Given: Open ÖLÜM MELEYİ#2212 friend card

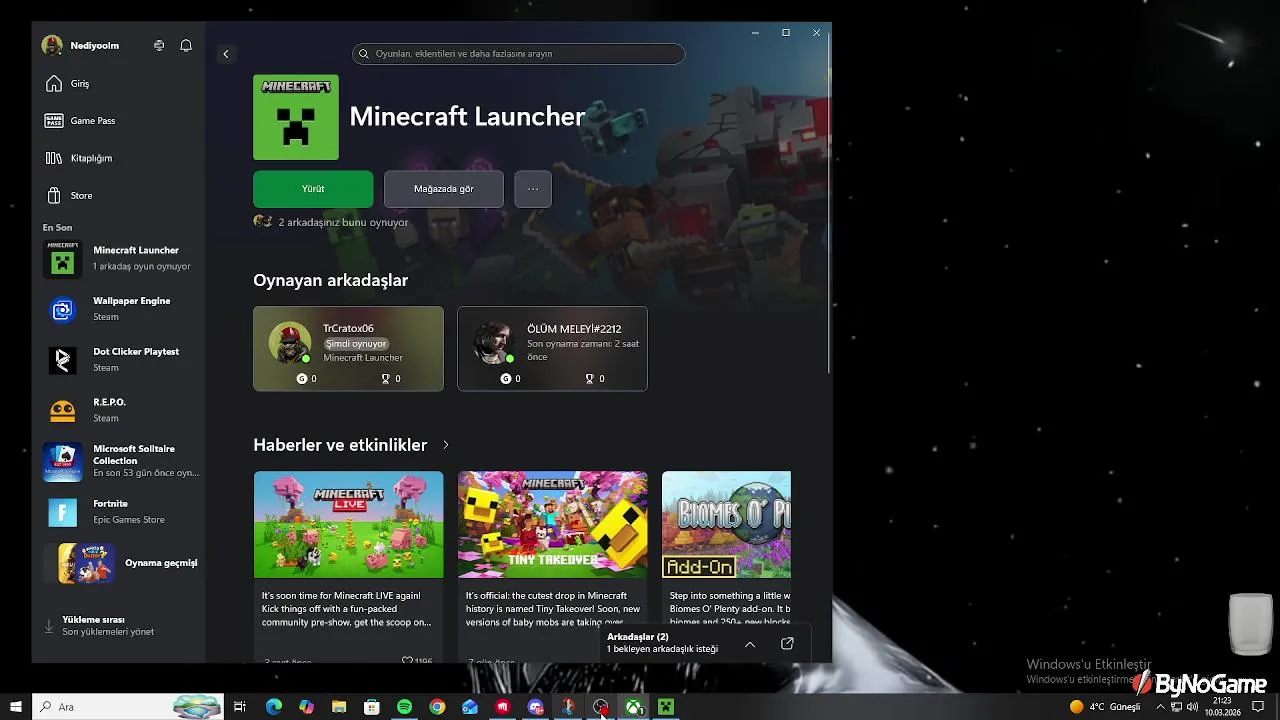Looking at the screenshot, I should pos(552,348).
